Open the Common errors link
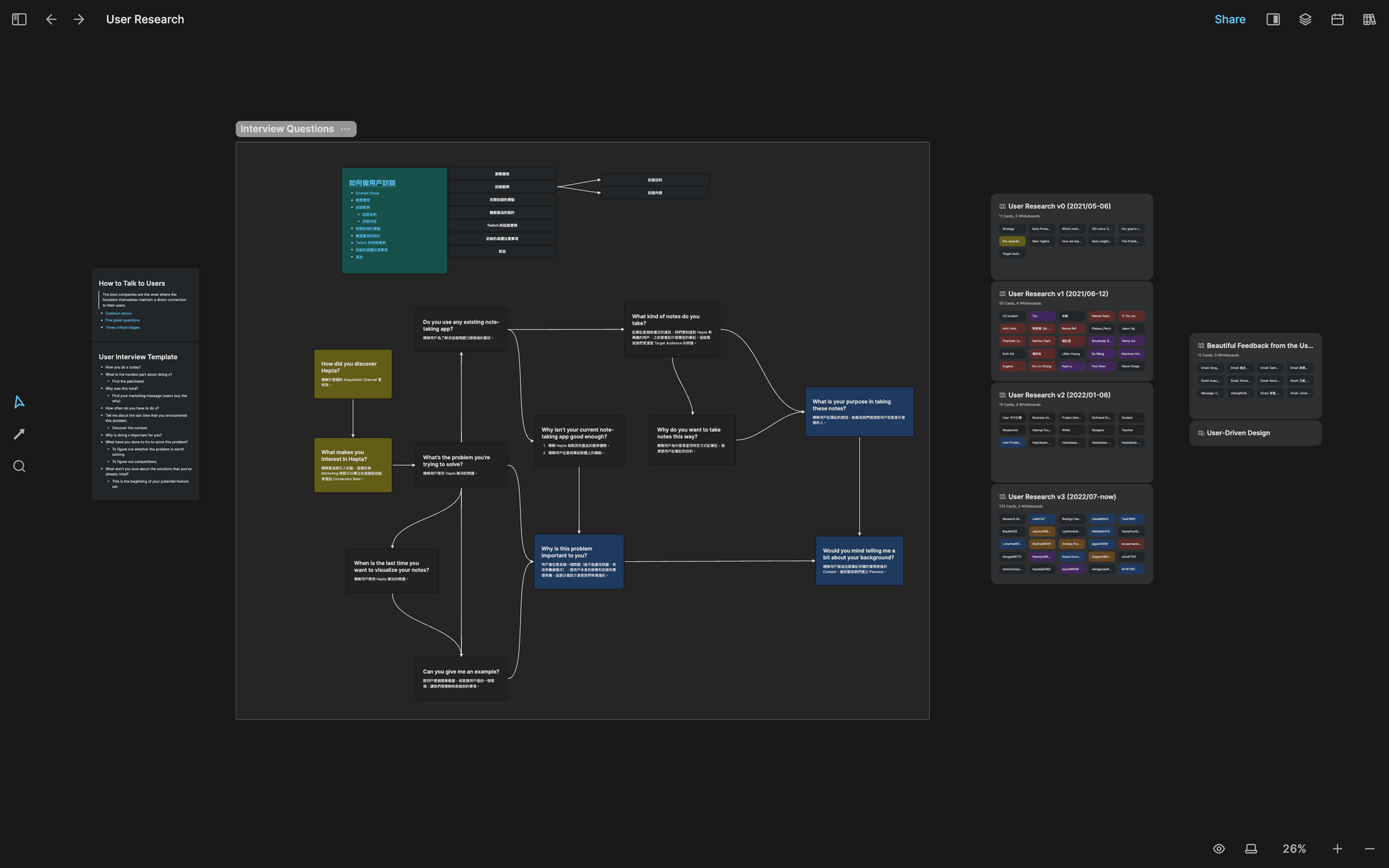Image resolution: width=1389 pixels, height=868 pixels. [x=119, y=313]
